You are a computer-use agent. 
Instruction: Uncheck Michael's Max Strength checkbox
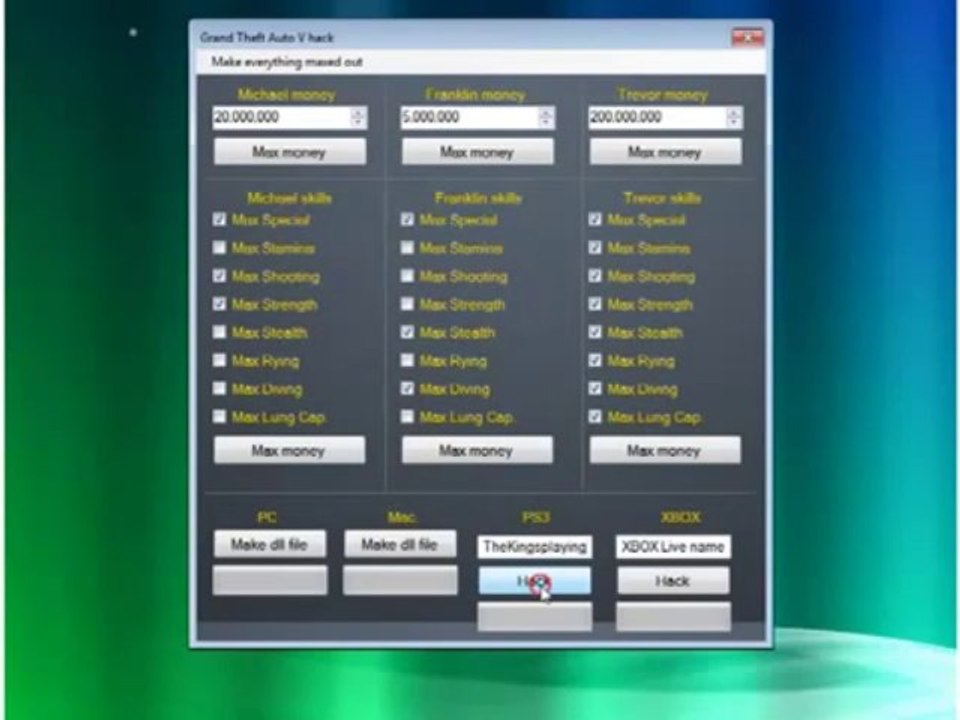[219, 304]
